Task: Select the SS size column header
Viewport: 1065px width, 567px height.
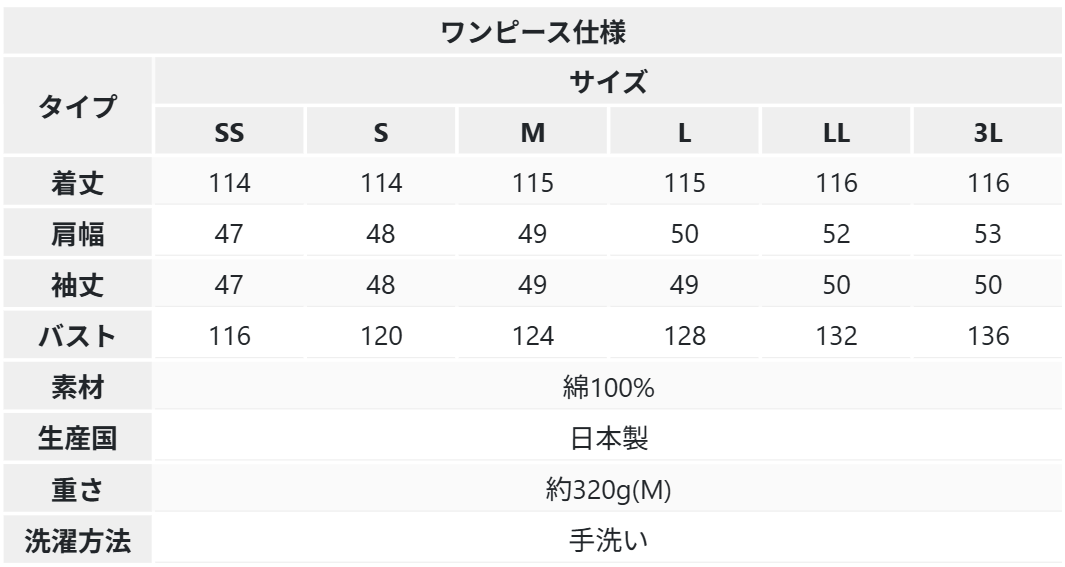Action: coord(229,132)
